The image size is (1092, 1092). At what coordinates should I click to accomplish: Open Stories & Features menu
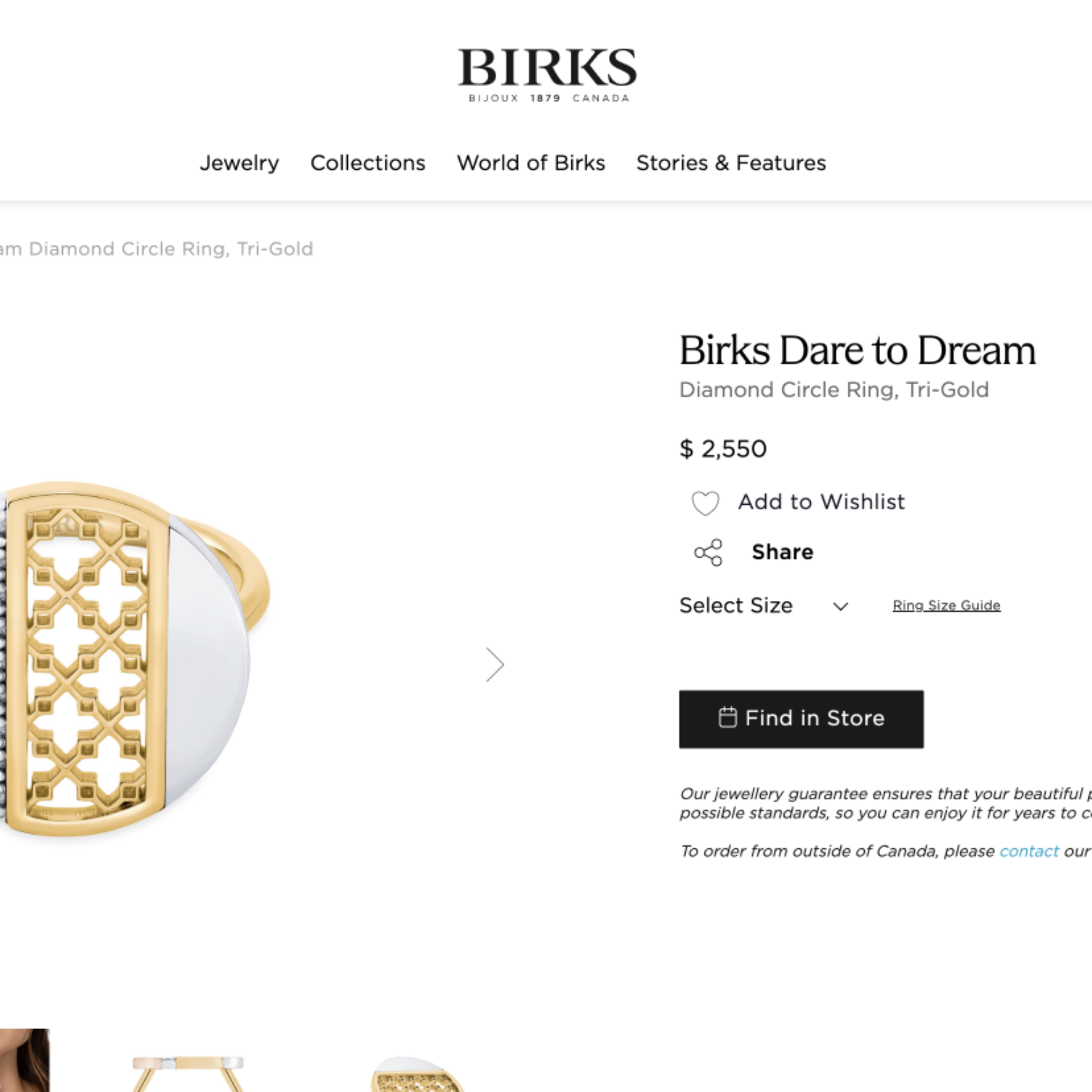coord(731,163)
